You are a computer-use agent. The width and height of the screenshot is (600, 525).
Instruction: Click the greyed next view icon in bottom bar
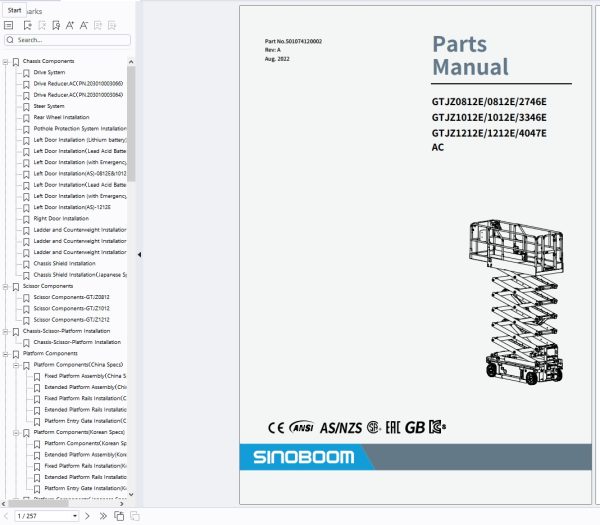[x=135, y=516]
